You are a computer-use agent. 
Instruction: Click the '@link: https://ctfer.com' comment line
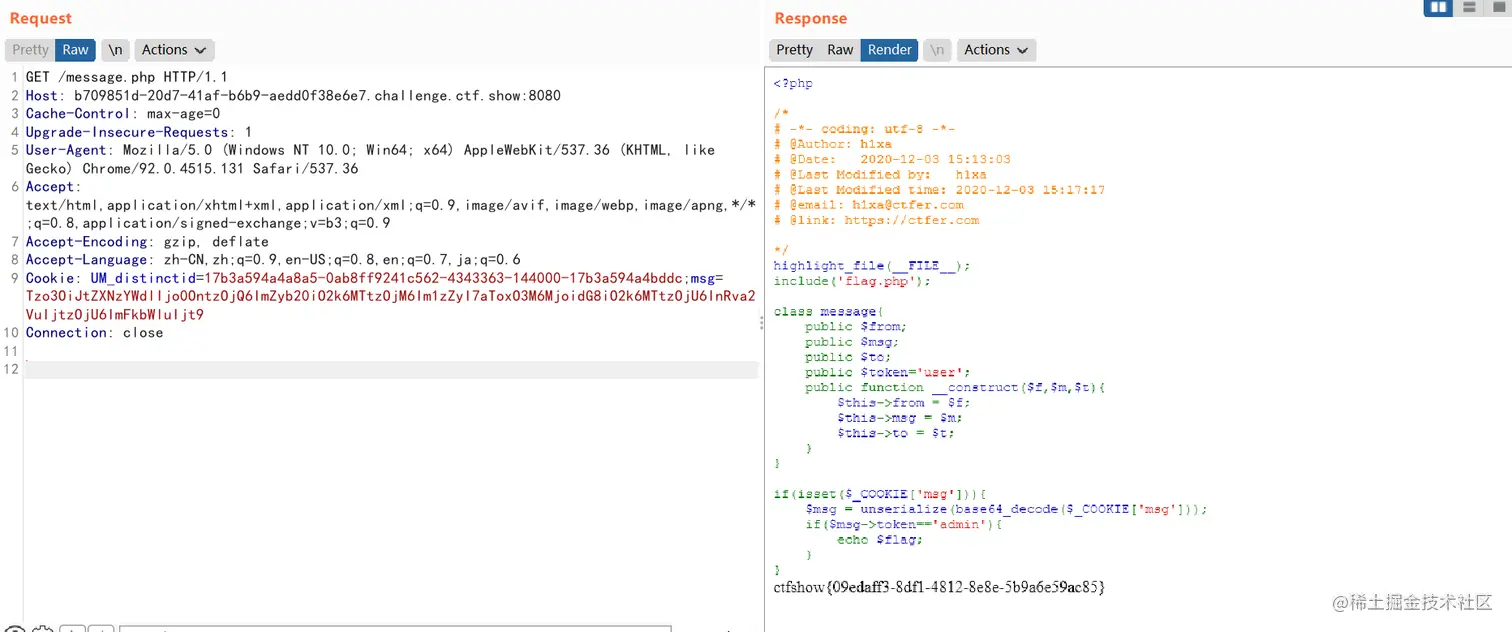[876, 220]
